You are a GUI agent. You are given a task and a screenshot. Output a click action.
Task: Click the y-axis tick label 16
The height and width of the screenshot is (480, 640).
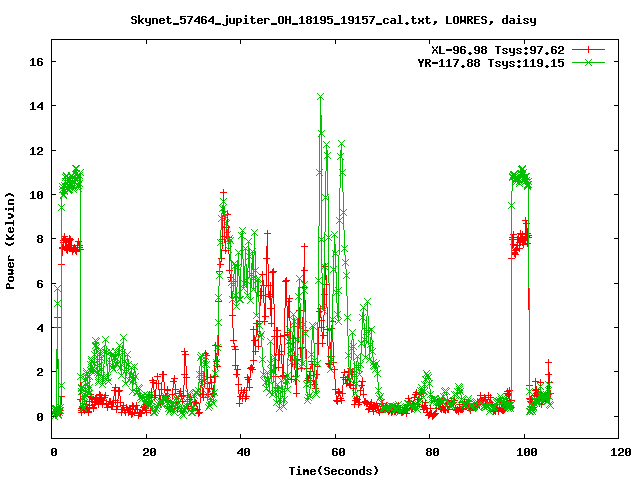tap(36, 62)
